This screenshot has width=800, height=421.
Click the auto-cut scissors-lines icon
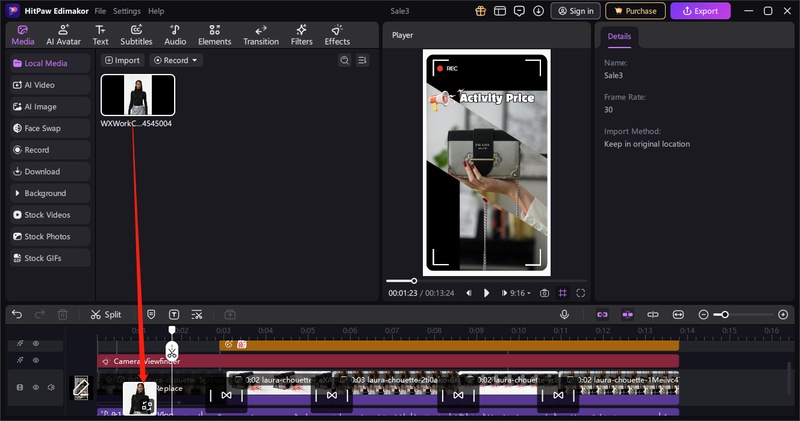197,314
